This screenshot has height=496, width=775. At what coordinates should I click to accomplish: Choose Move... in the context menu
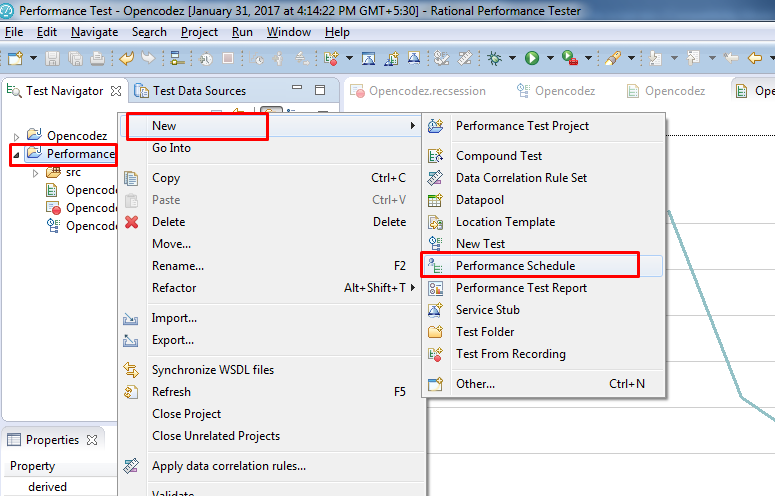pos(270,244)
